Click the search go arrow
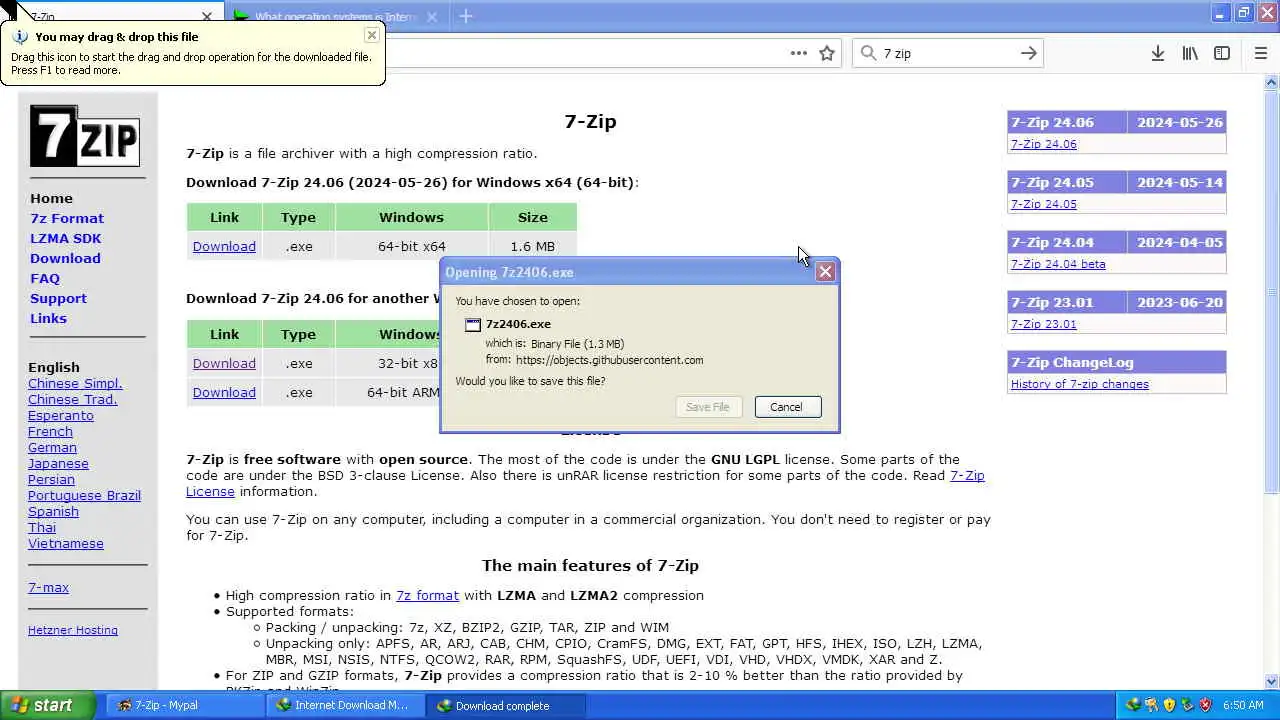 1028,53
